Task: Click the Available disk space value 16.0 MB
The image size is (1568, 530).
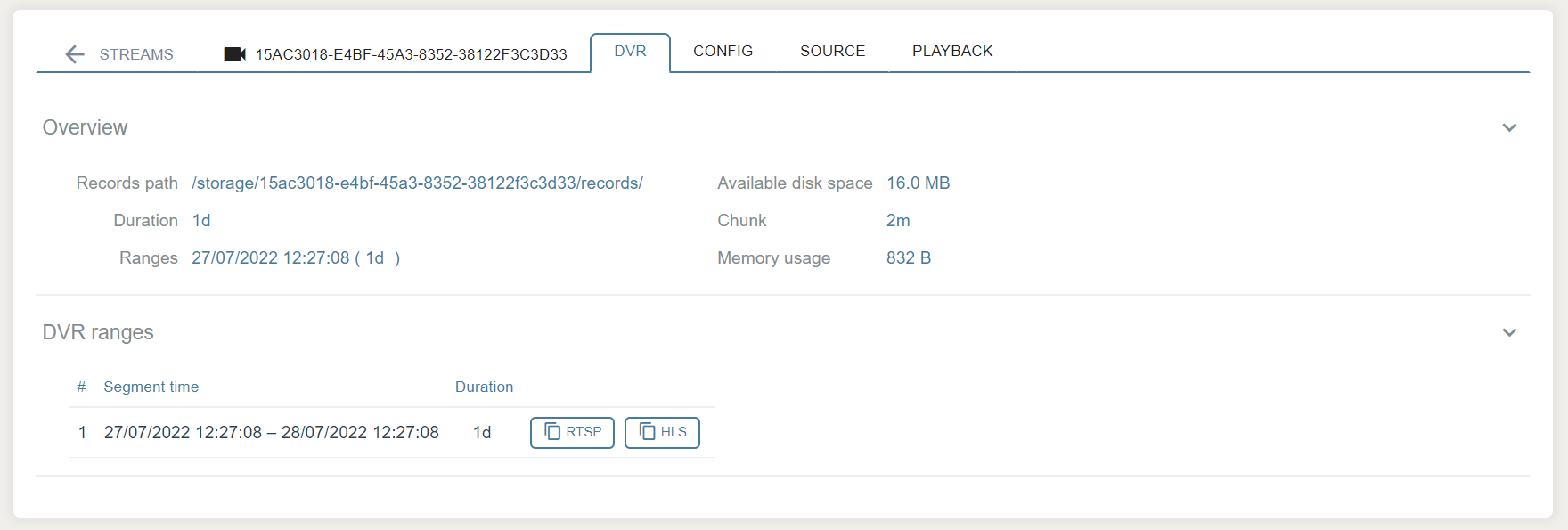Action: click(918, 183)
